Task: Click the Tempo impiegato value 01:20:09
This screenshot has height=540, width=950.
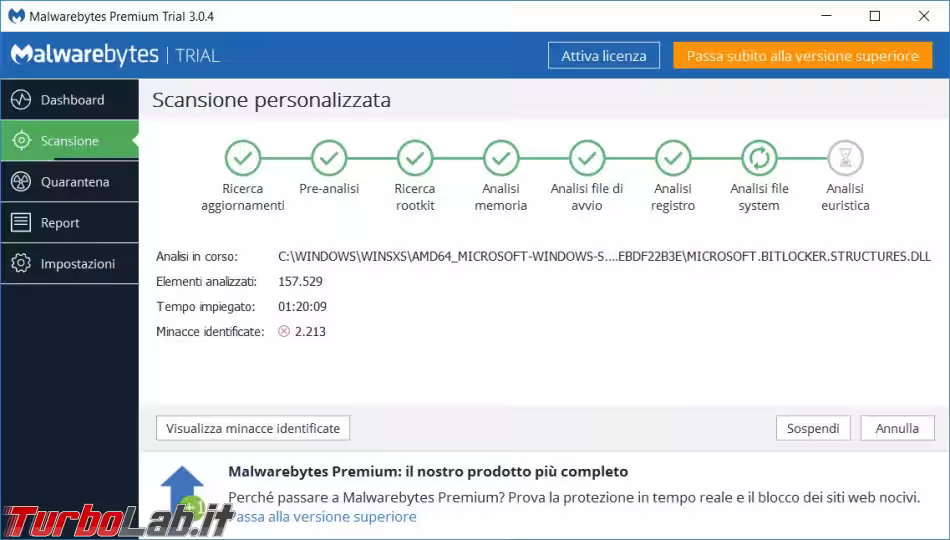Action: pyautogui.click(x=302, y=306)
